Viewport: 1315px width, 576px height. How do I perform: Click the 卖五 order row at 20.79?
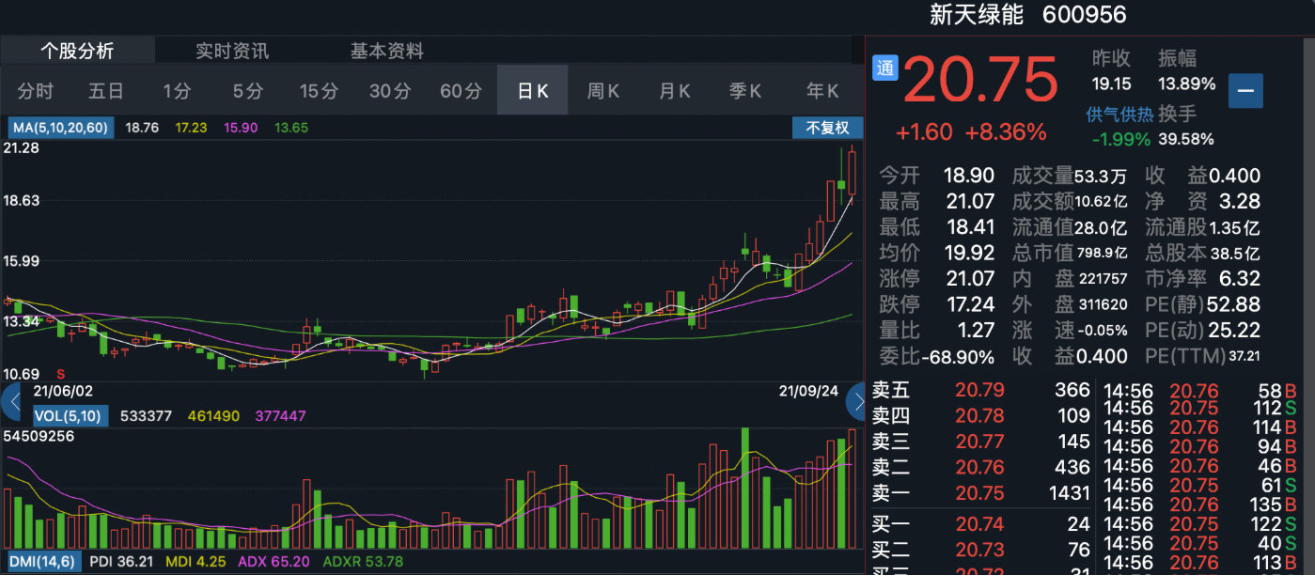[x=981, y=390]
